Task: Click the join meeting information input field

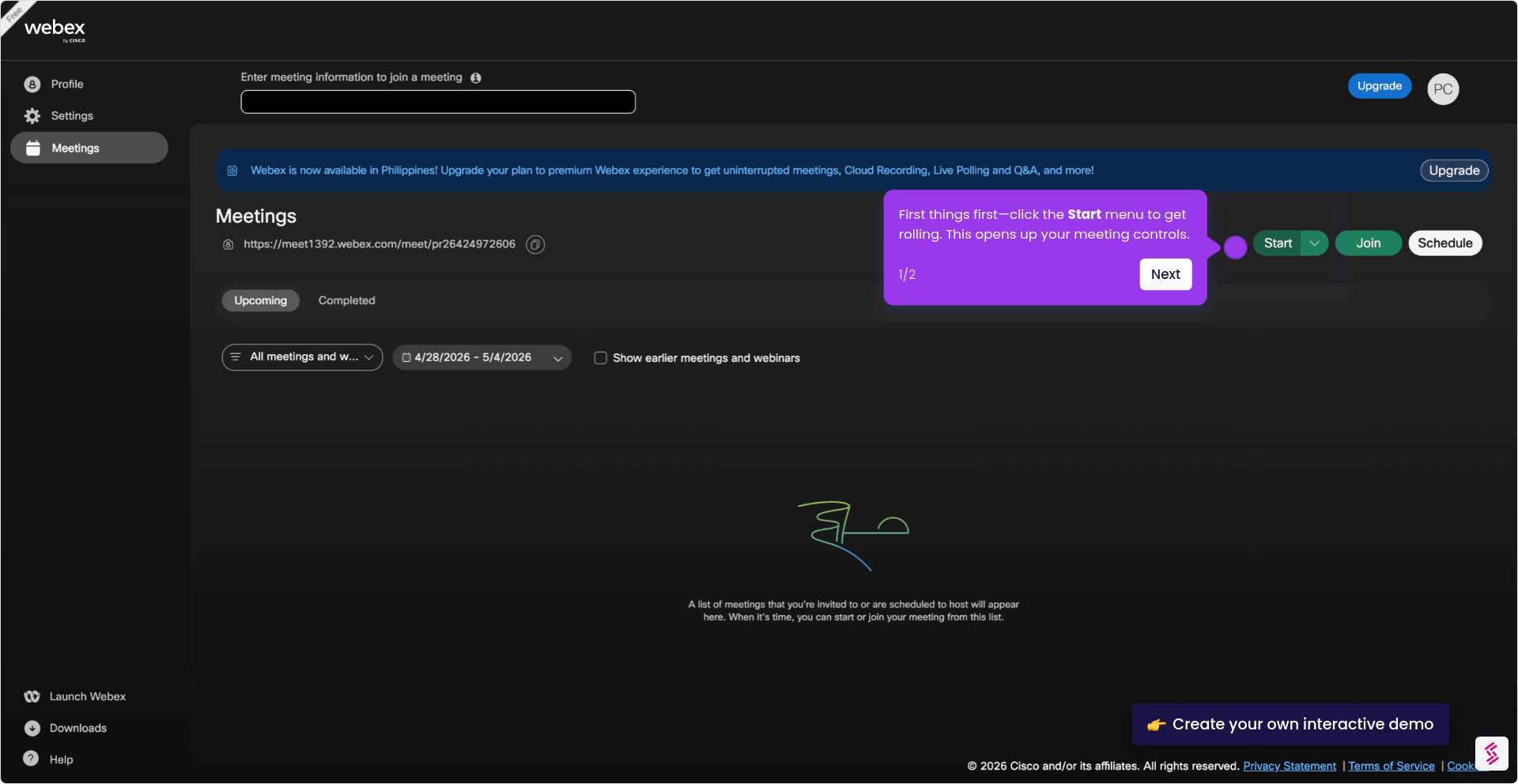Action: click(x=438, y=102)
